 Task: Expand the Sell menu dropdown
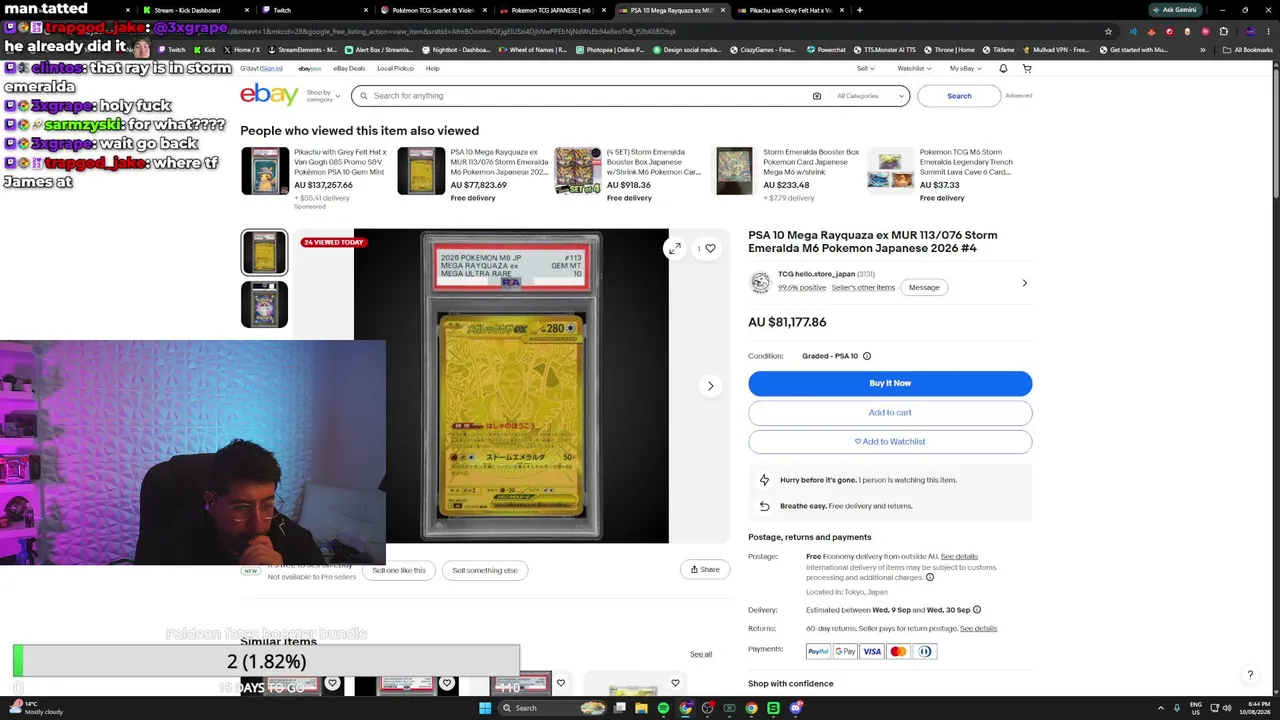[866, 68]
